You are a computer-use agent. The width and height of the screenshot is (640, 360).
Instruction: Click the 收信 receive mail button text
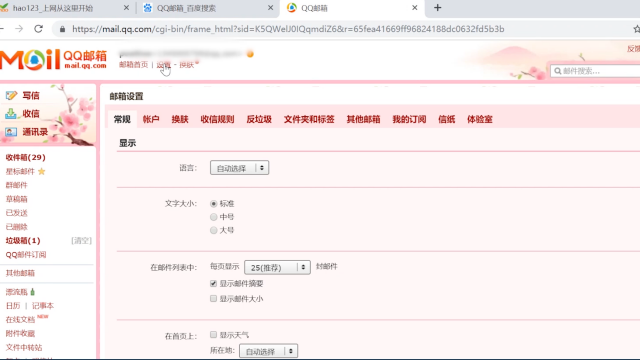[31, 113]
